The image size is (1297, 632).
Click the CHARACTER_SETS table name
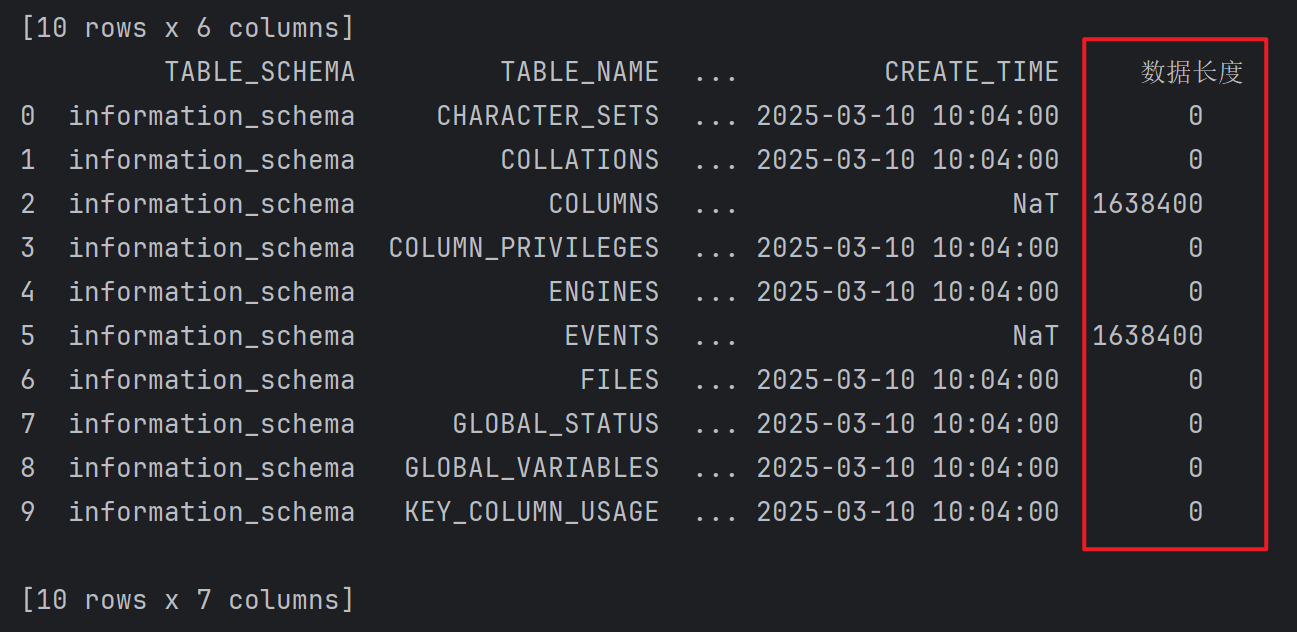[547, 116]
